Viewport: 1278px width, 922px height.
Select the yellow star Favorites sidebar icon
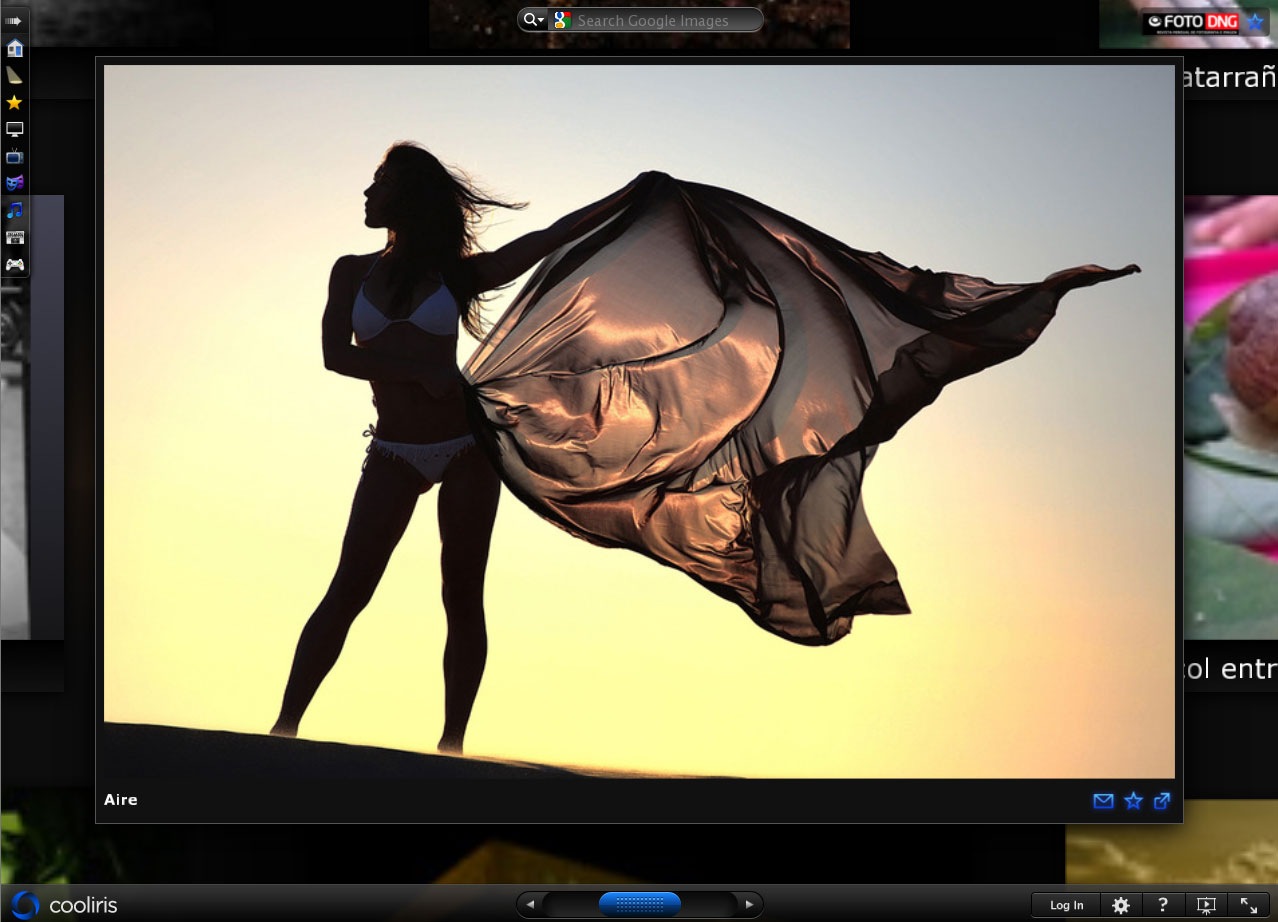[x=15, y=102]
